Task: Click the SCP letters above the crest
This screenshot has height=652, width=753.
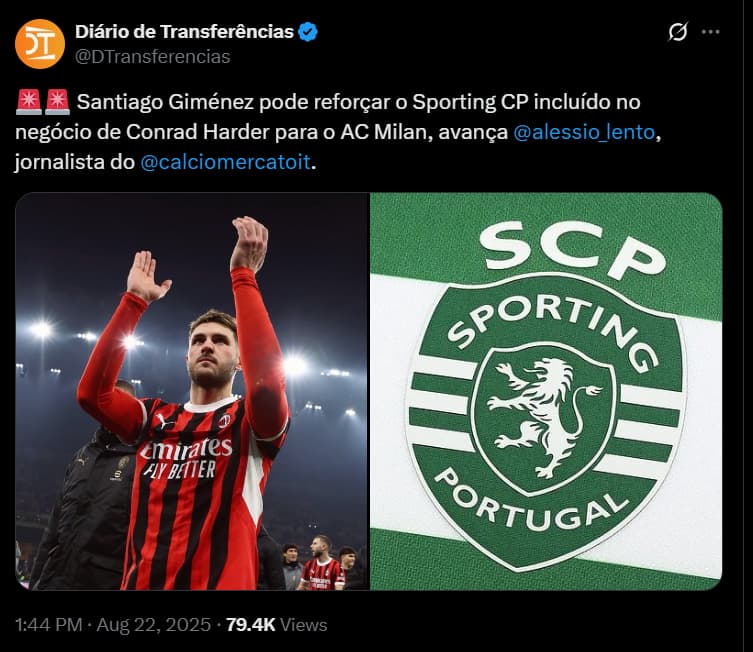Action: click(572, 250)
